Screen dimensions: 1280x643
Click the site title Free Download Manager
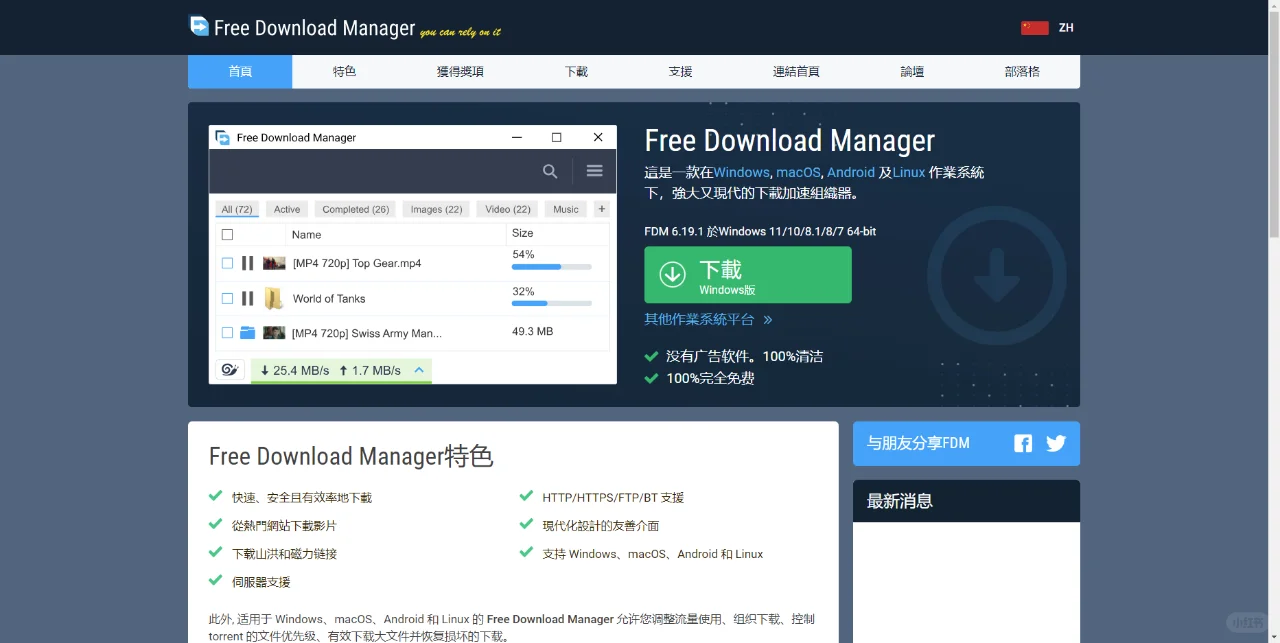click(x=314, y=28)
